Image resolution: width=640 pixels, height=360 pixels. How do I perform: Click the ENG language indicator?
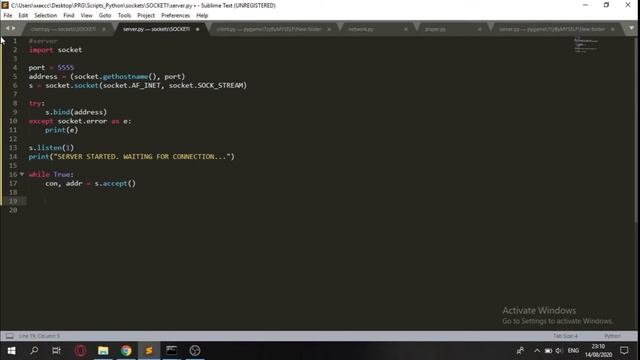(573, 351)
